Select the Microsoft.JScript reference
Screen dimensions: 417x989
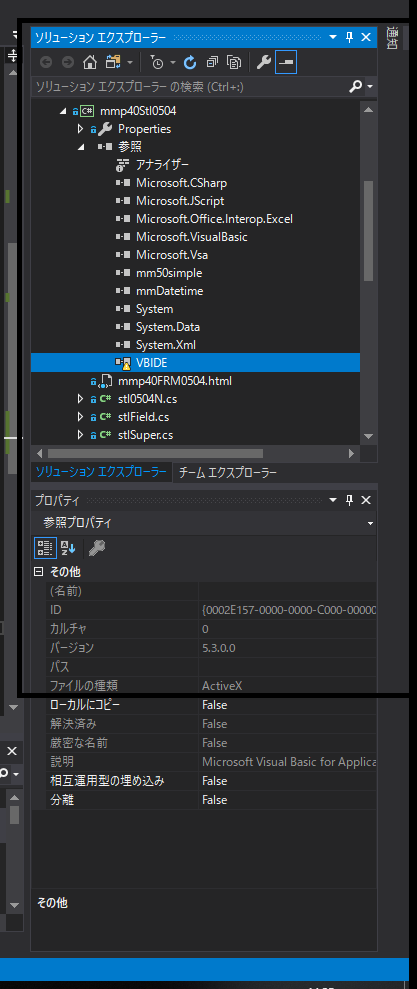click(180, 201)
